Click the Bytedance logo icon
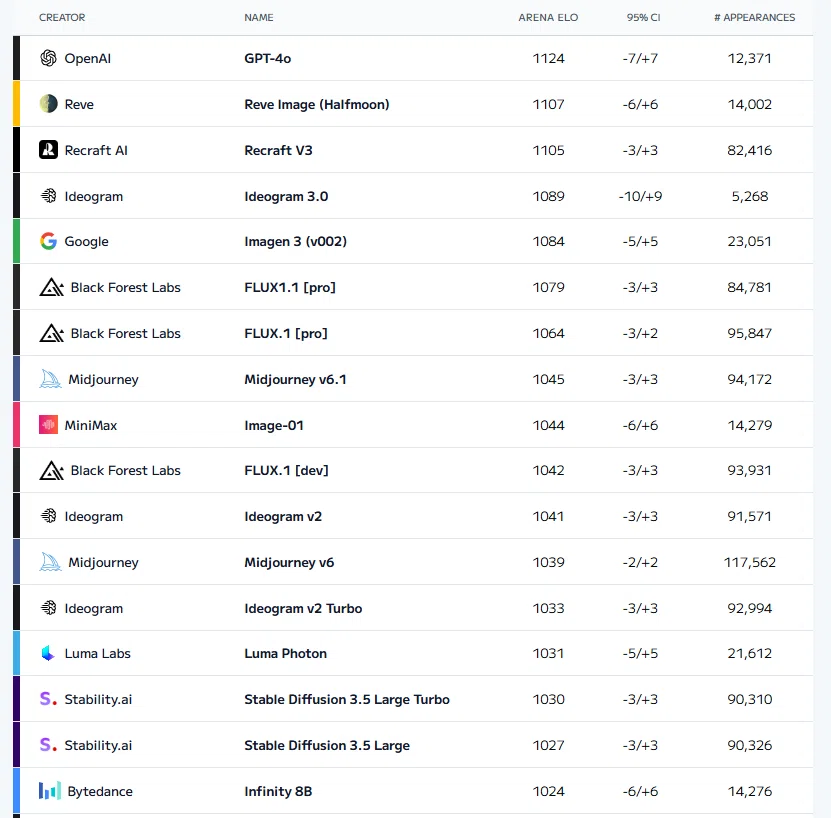 (50, 791)
